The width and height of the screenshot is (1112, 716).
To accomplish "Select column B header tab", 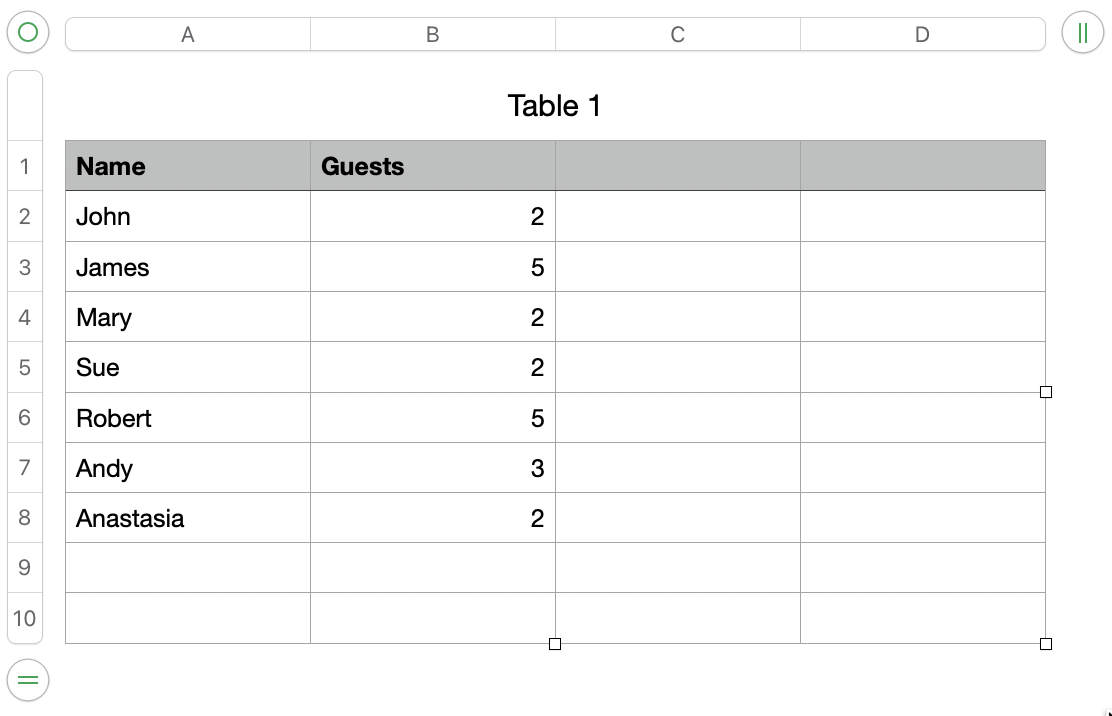I will [x=432, y=35].
